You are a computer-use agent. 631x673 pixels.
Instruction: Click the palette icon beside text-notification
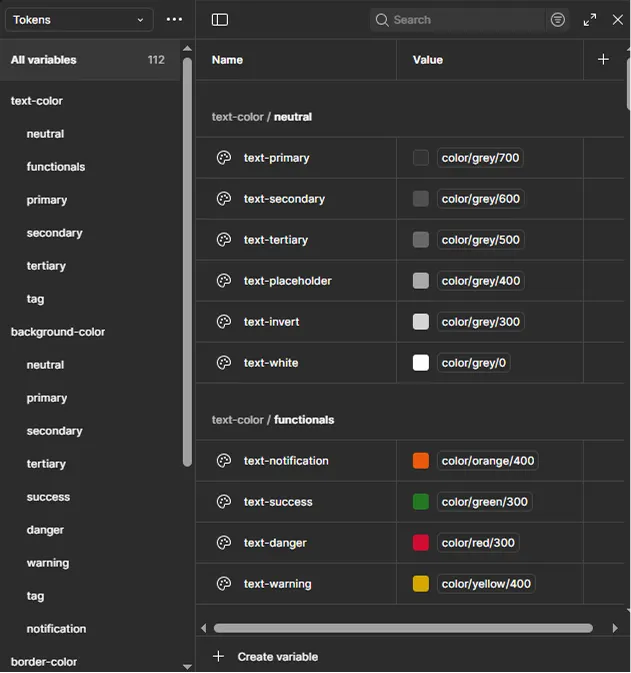point(224,461)
